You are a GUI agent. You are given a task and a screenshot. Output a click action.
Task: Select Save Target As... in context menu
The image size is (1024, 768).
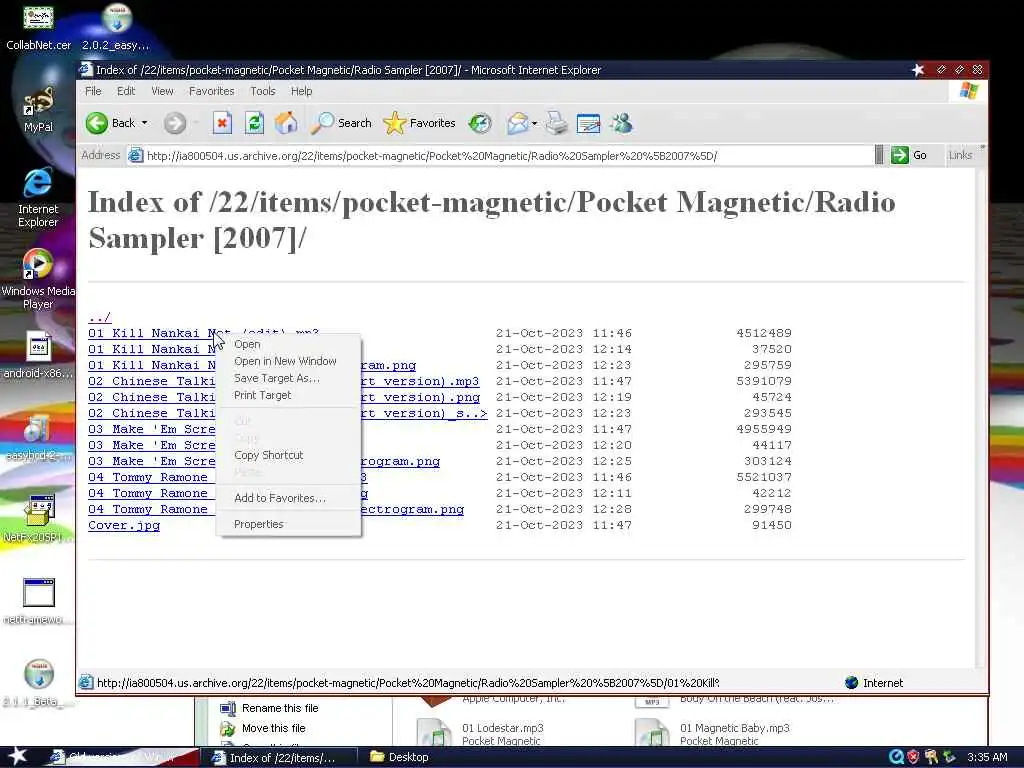[x=288, y=378]
